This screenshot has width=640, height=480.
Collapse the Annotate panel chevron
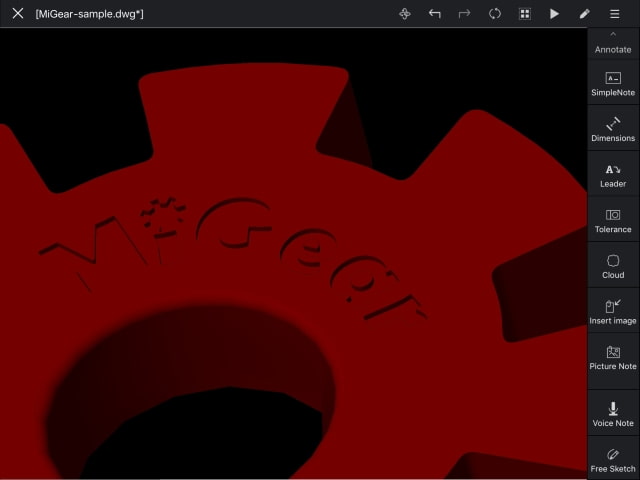pos(613,34)
